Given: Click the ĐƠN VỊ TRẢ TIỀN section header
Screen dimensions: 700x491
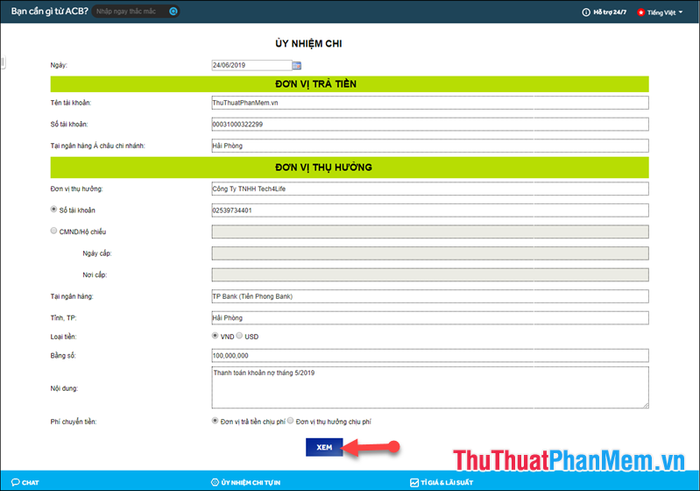Looking at the screenshot, I should pyautogui.click(x=350, y=84).
